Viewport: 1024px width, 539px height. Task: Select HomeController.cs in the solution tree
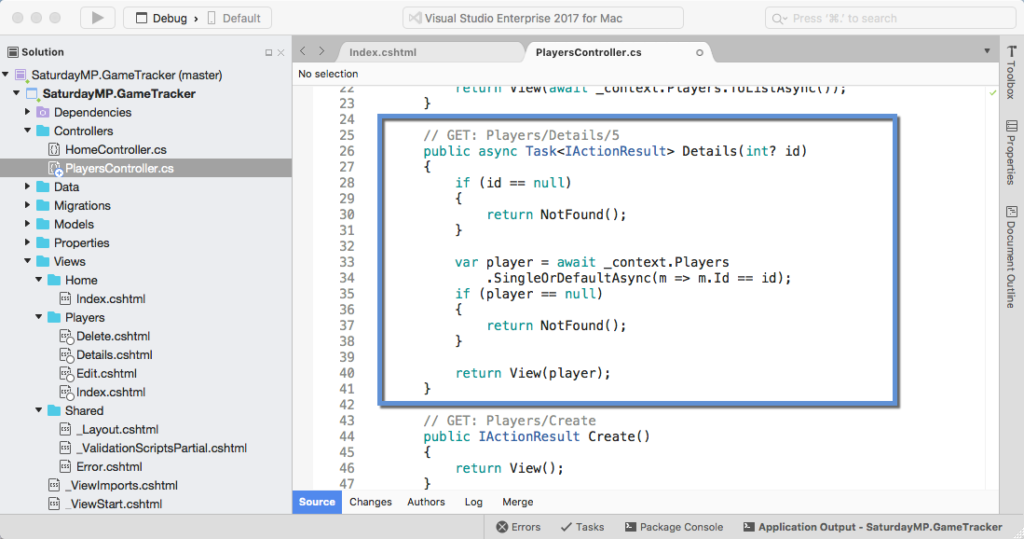[x=115, y=150]
